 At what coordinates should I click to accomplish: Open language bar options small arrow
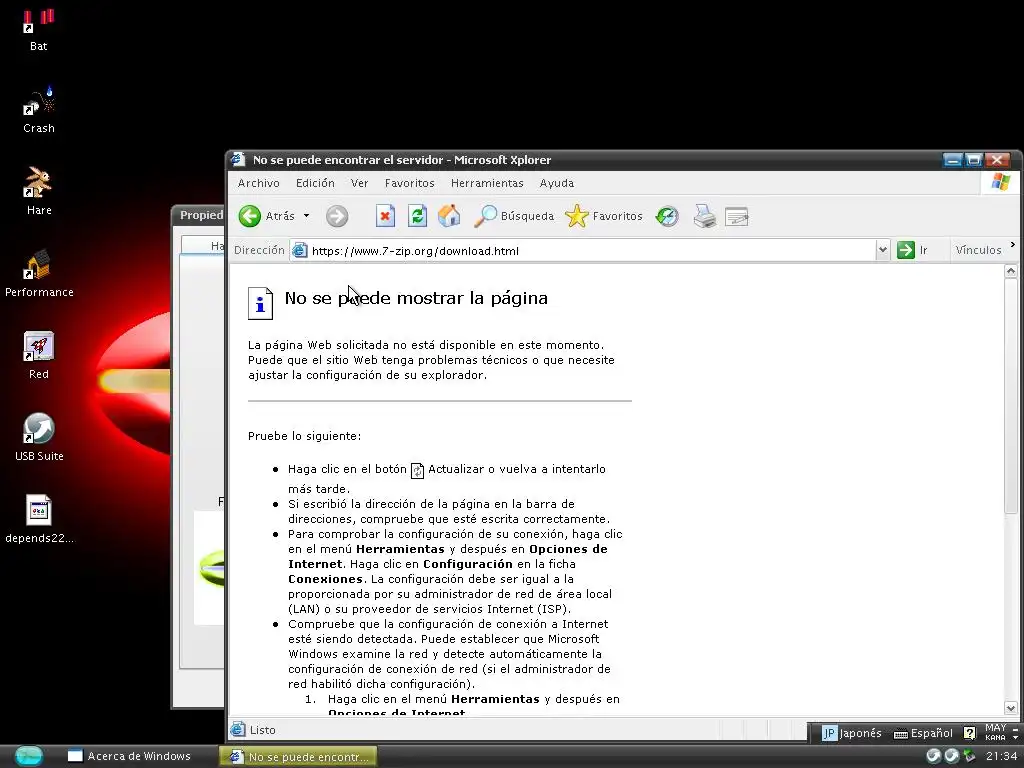click(1016, 737)
